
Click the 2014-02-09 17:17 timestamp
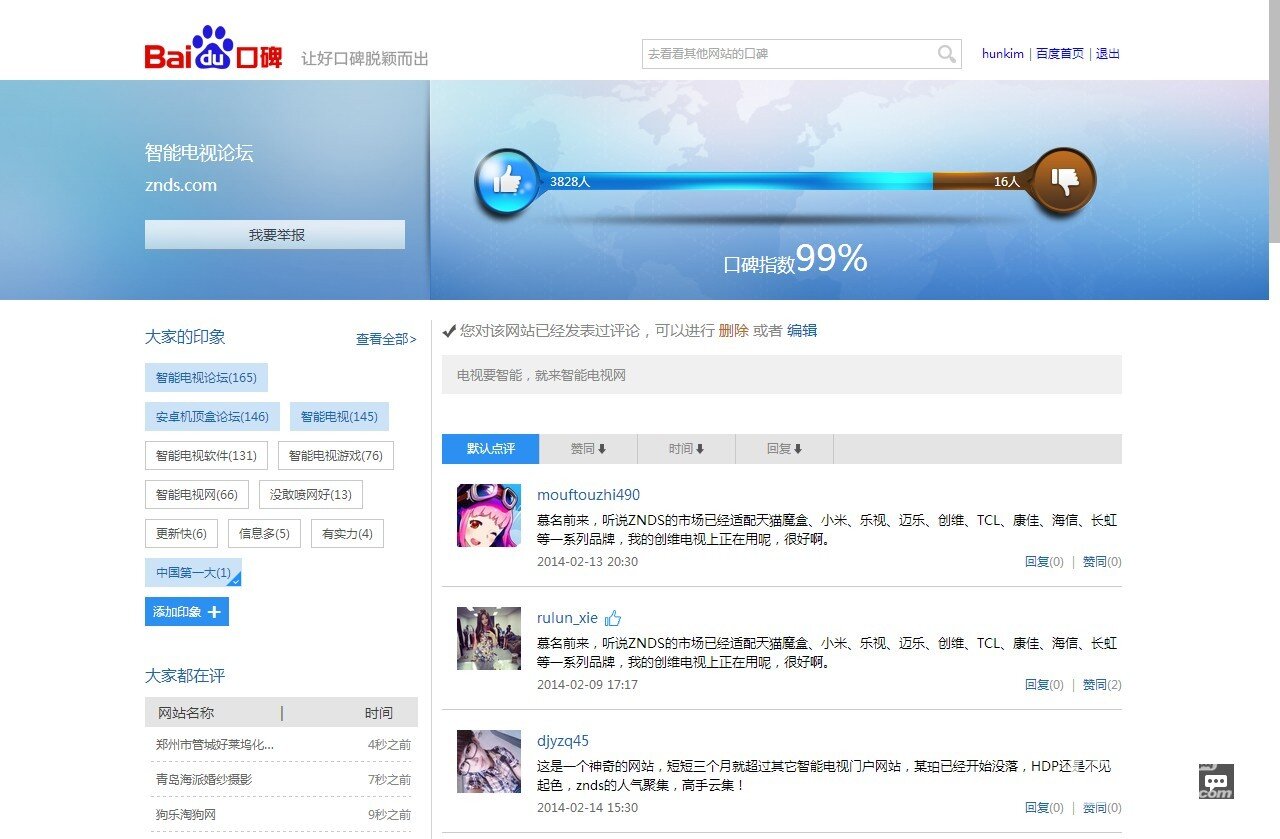[587, 685]
